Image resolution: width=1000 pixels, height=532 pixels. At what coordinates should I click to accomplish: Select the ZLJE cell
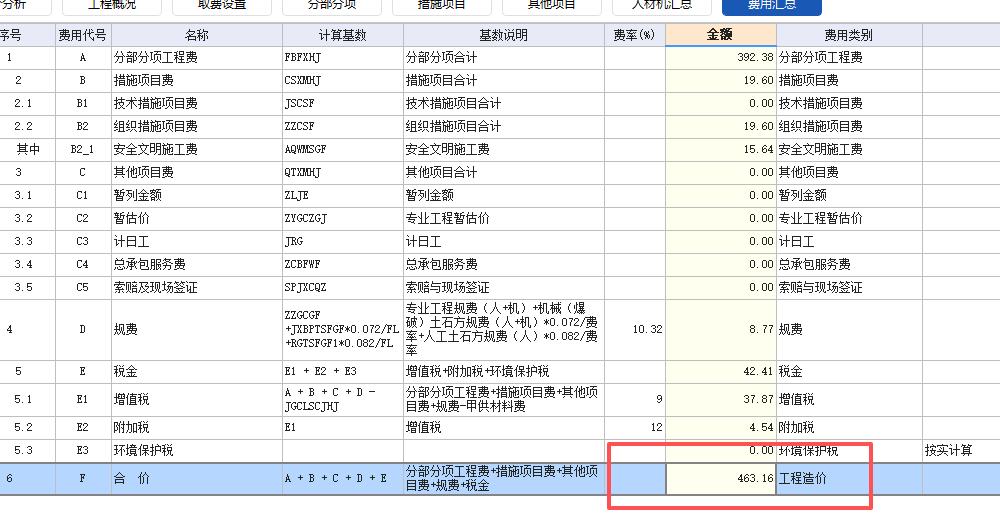342,195
